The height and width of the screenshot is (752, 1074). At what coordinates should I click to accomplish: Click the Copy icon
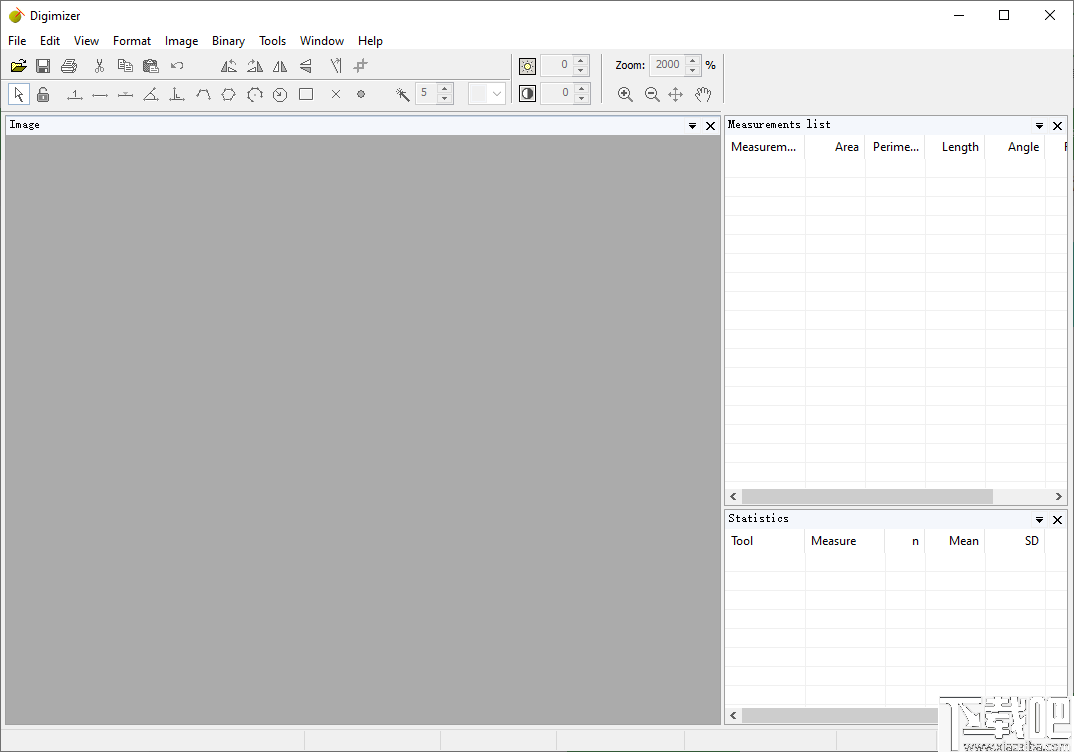[x=125, y=66]
